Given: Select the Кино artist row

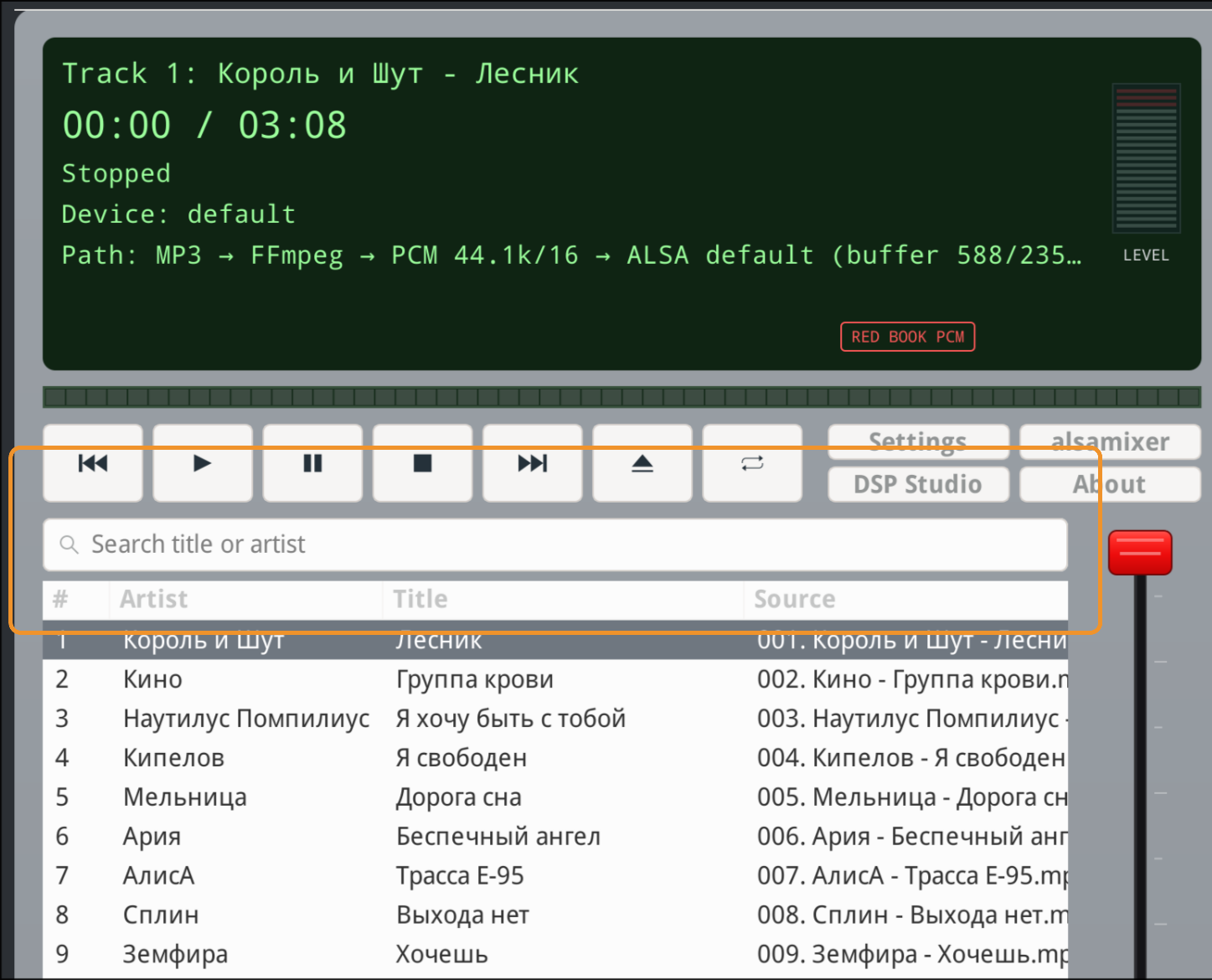Looking at the screenshot, I should 152,679.
